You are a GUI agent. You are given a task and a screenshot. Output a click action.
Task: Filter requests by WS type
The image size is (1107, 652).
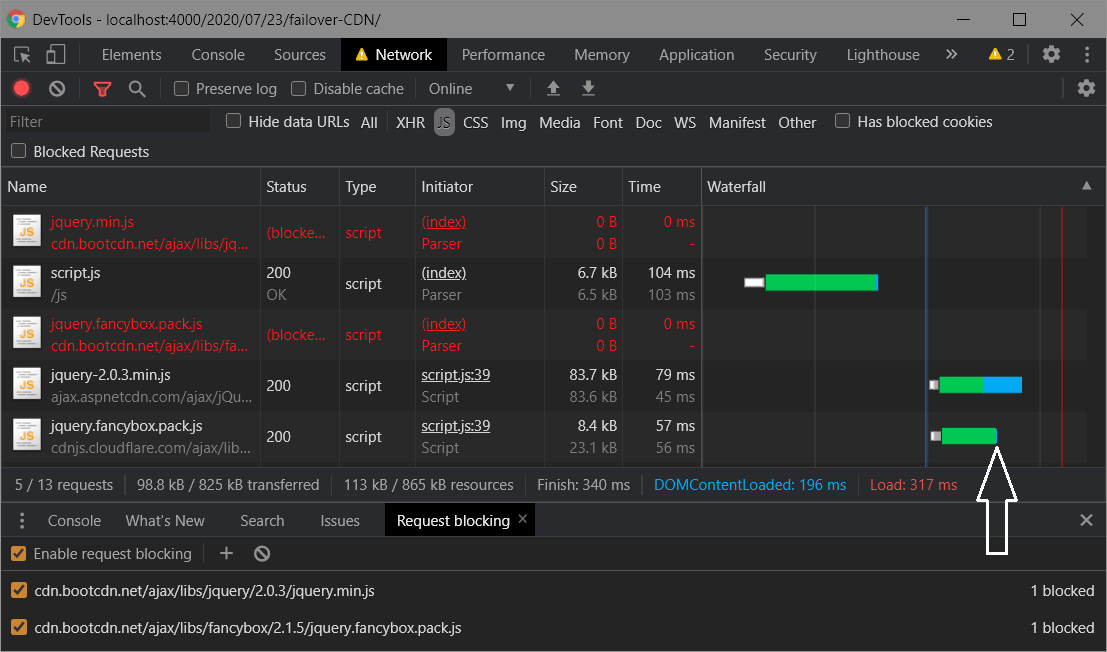[x=685, y=122]
